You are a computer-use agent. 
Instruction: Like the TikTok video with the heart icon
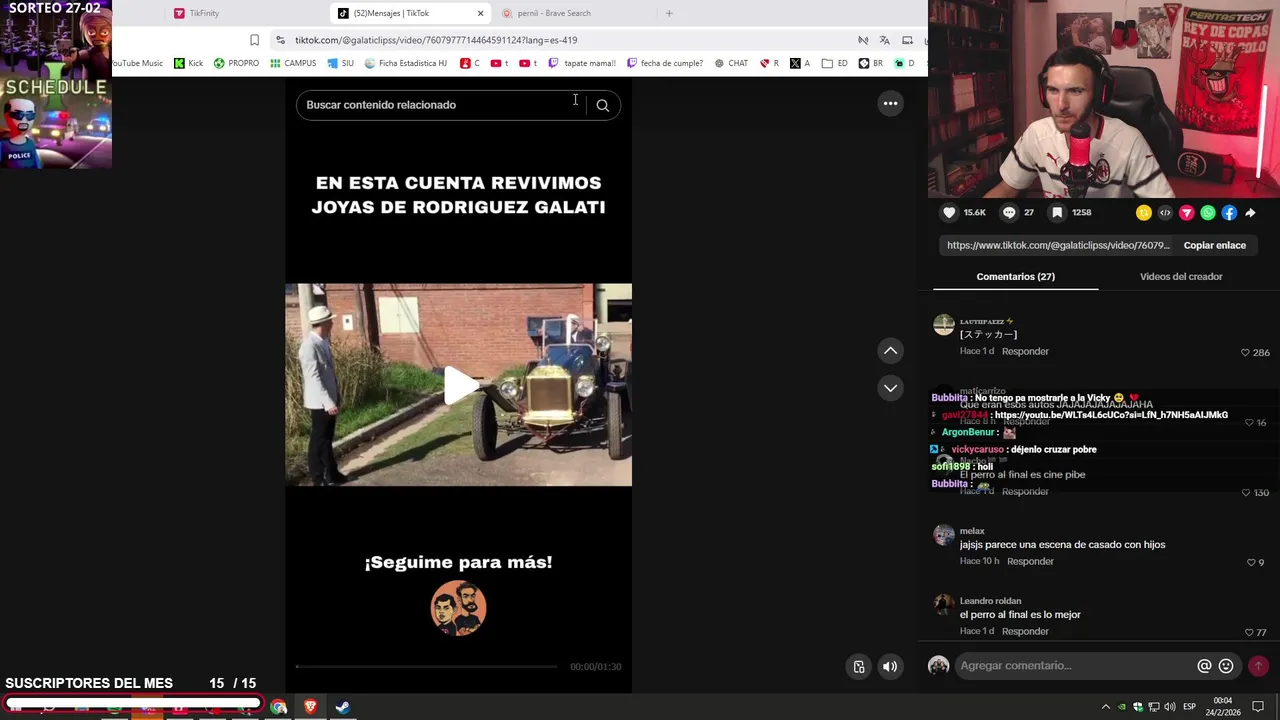tap(949, 212)
